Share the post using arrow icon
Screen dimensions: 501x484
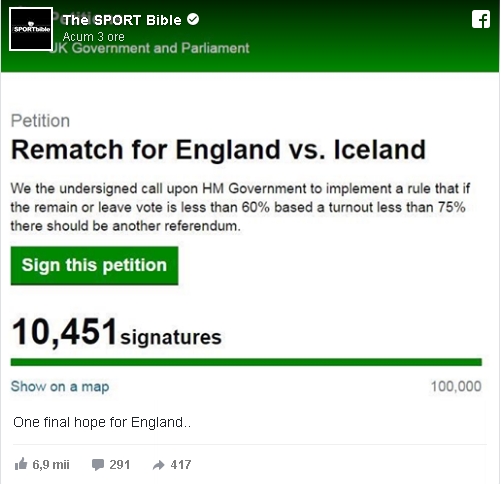[x=159, y=465]
